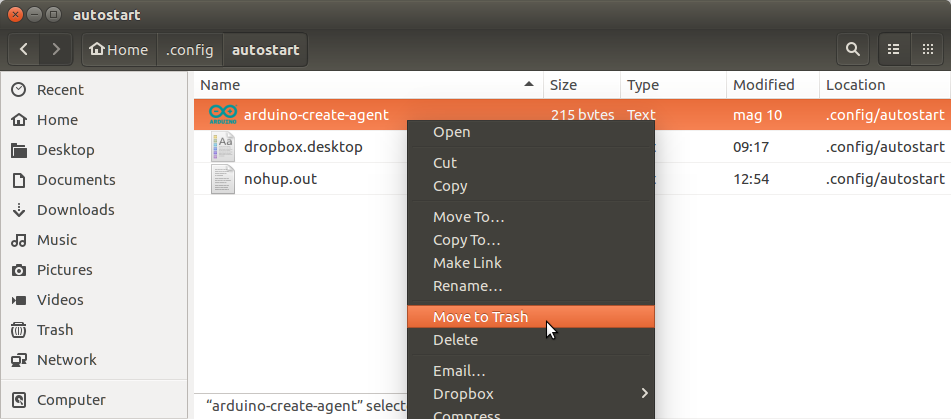Click the 12:54 modified time cell
The height and width of the screenshot is (419, 951).
click(750, 179)
